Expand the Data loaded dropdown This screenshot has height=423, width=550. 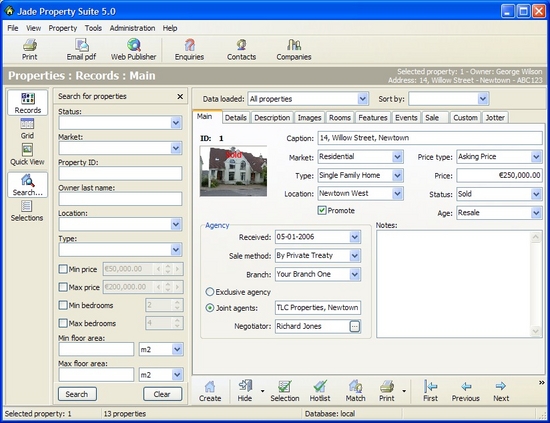coord(363,99)
